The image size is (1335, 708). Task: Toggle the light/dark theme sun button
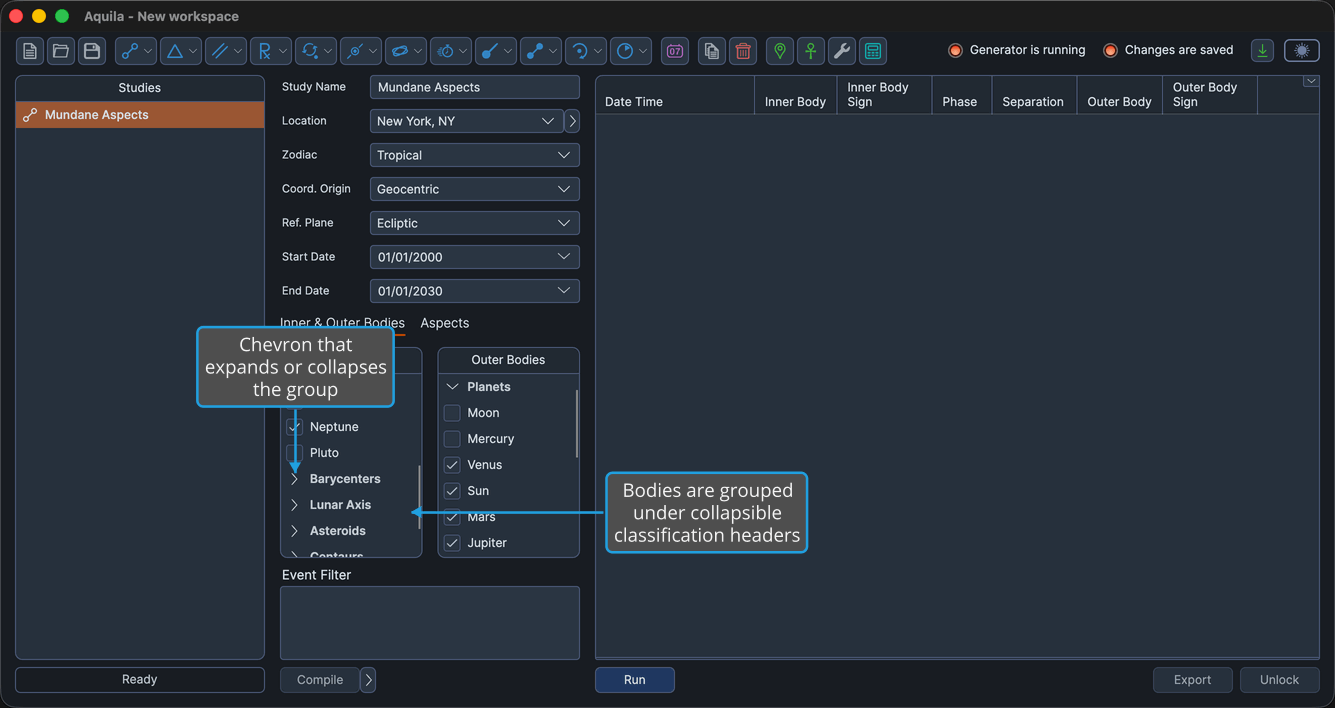click(x=1302, y=51)
